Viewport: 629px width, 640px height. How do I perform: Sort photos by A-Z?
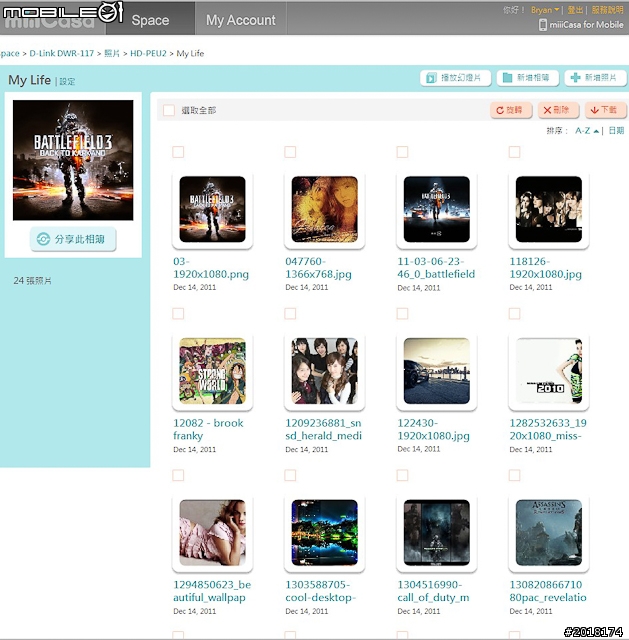click(x=587, y=131)
